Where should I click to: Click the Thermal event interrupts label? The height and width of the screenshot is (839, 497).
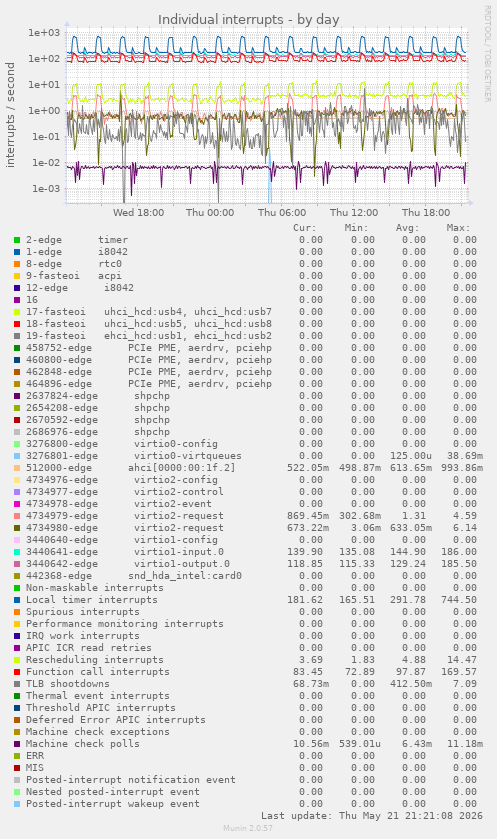click(x=98, y=696)
